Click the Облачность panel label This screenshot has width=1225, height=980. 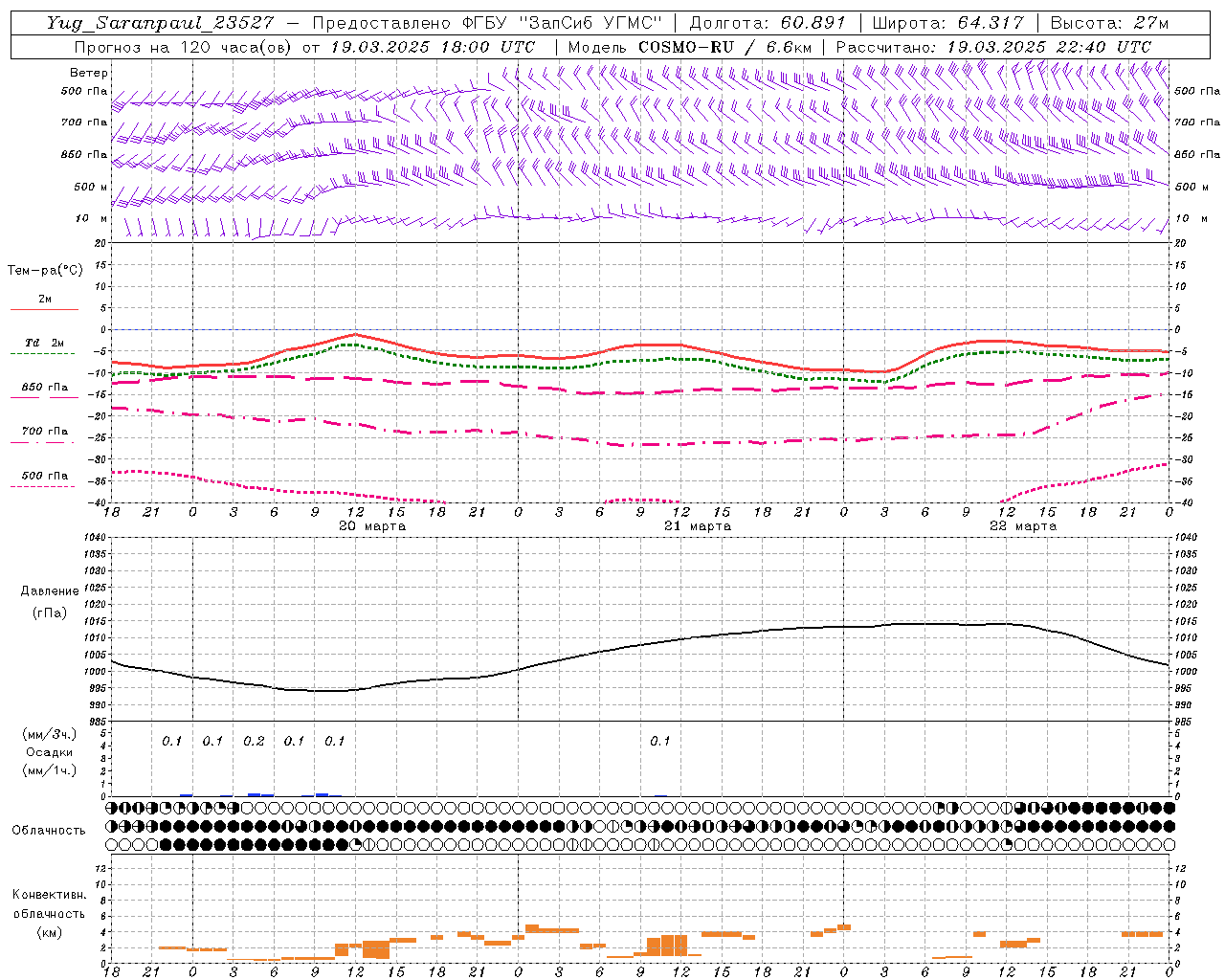pyautogui.click(x=49, y=830)
